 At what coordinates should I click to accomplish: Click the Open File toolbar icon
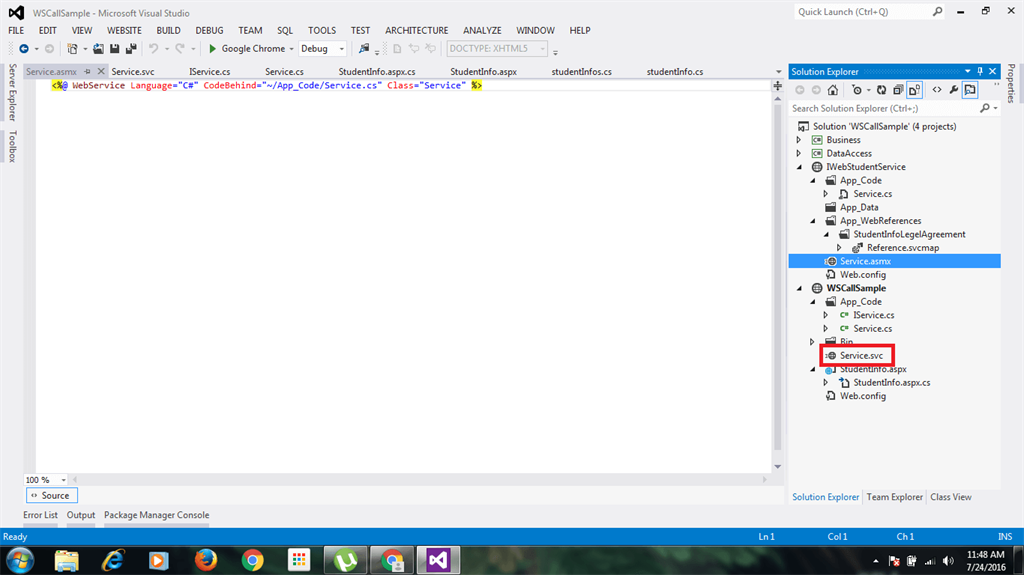pos(98,48)
